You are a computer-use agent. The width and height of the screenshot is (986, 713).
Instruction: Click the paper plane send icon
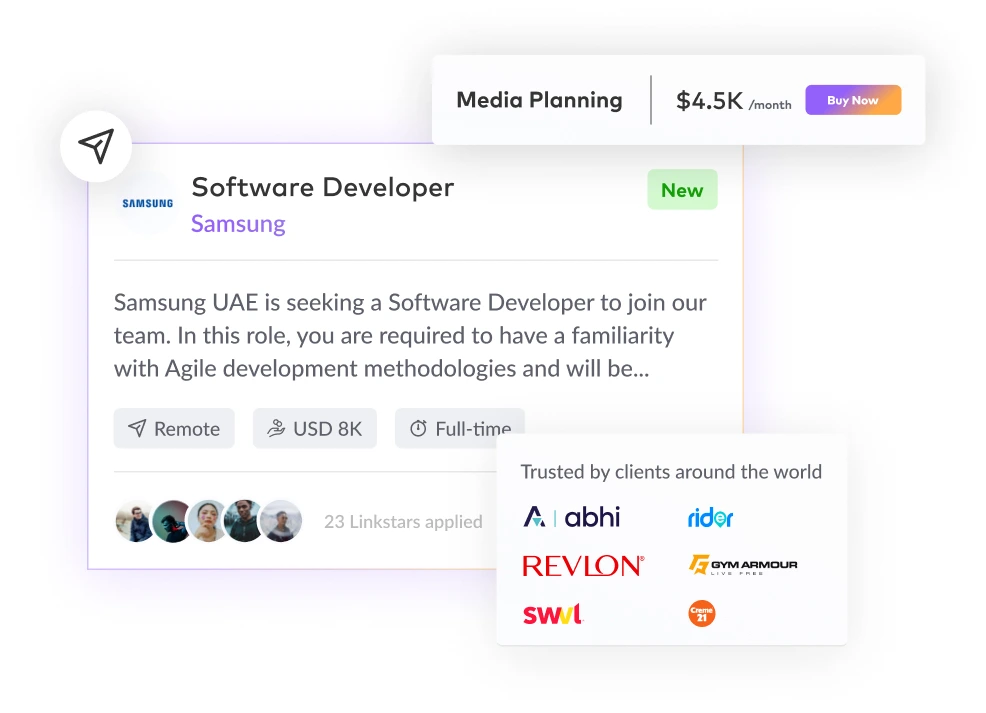(96, 146)
